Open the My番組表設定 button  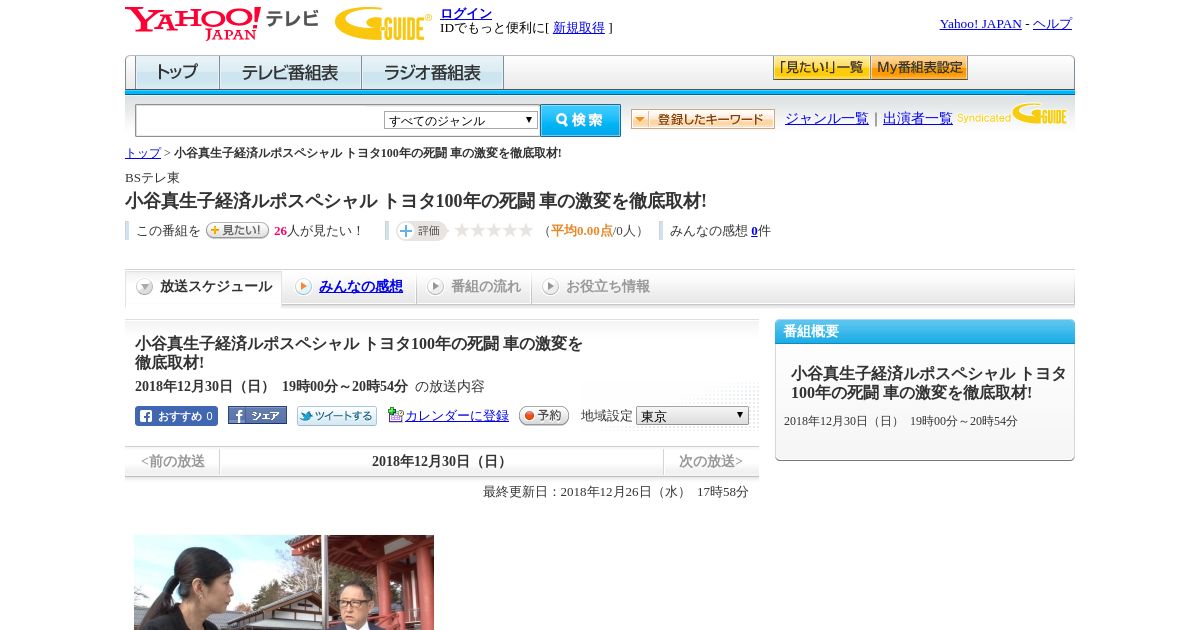(919, 68)
